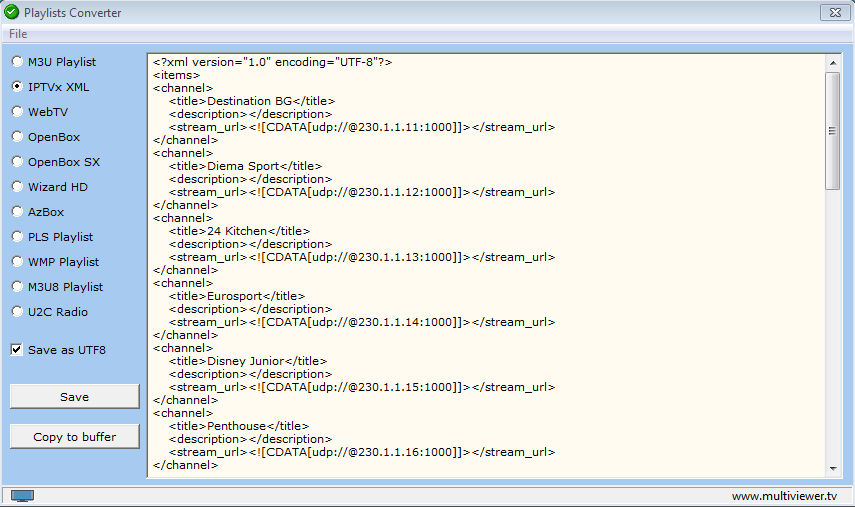The height and width of the screenshot is (507, 855).
Task: Click the scroll up arrow of text area
Action: [832, 63]
